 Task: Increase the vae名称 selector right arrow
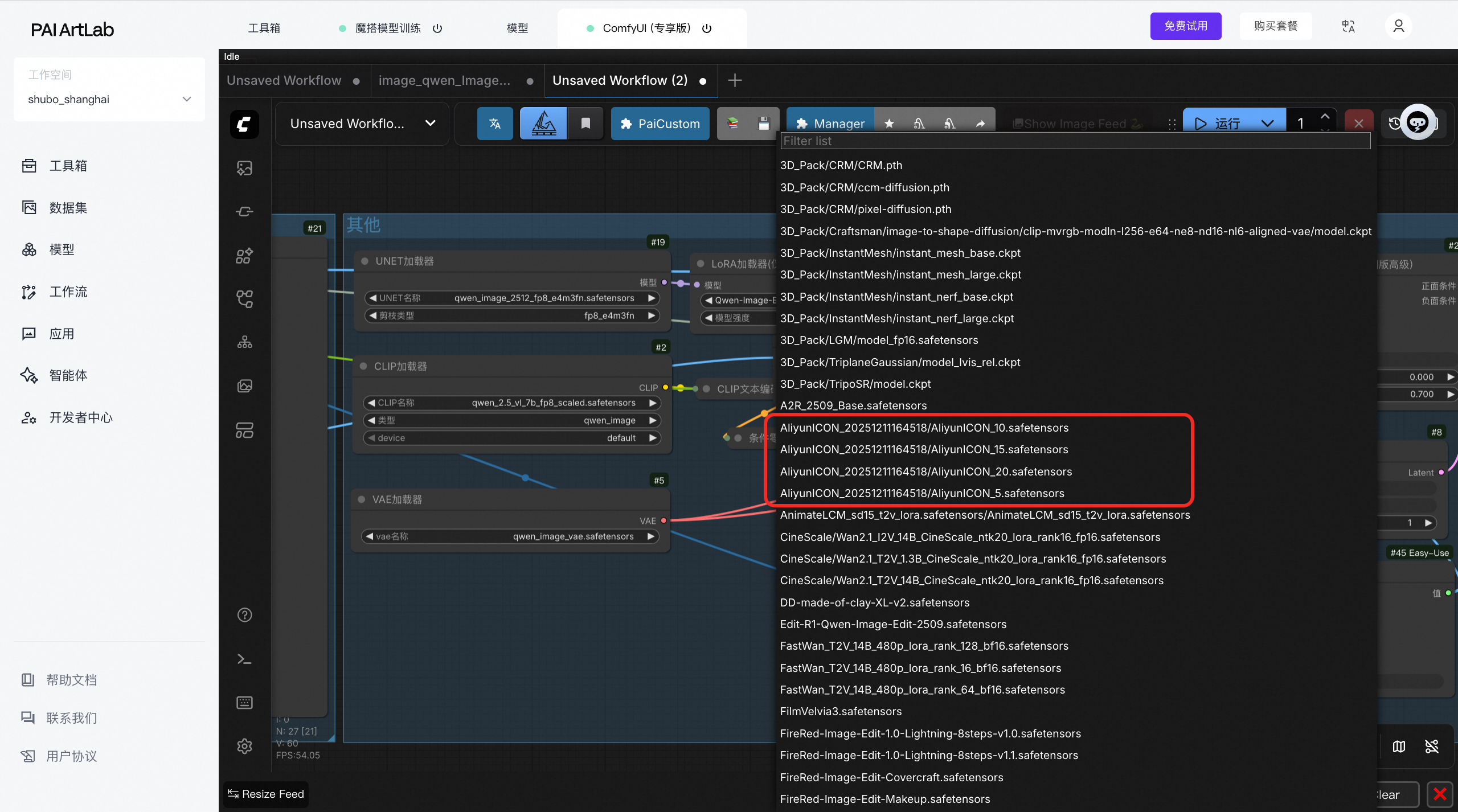click(651, 536)
